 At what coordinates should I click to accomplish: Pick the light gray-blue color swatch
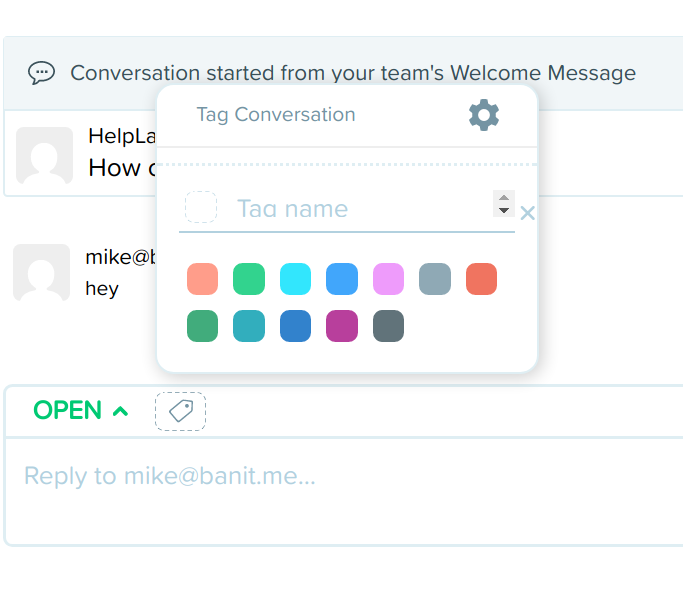point(435,279)
